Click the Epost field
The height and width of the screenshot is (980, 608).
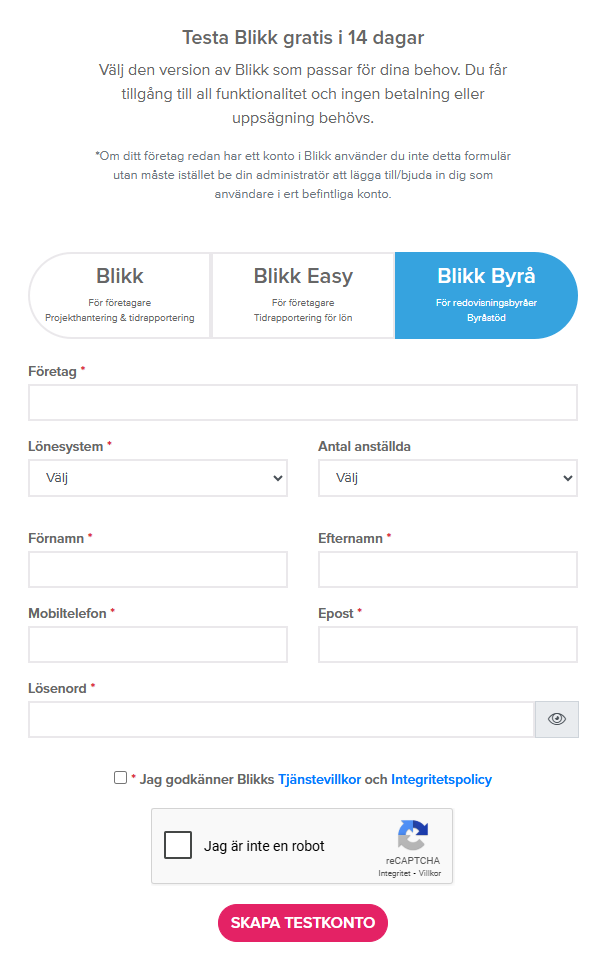tap(448, 644)
